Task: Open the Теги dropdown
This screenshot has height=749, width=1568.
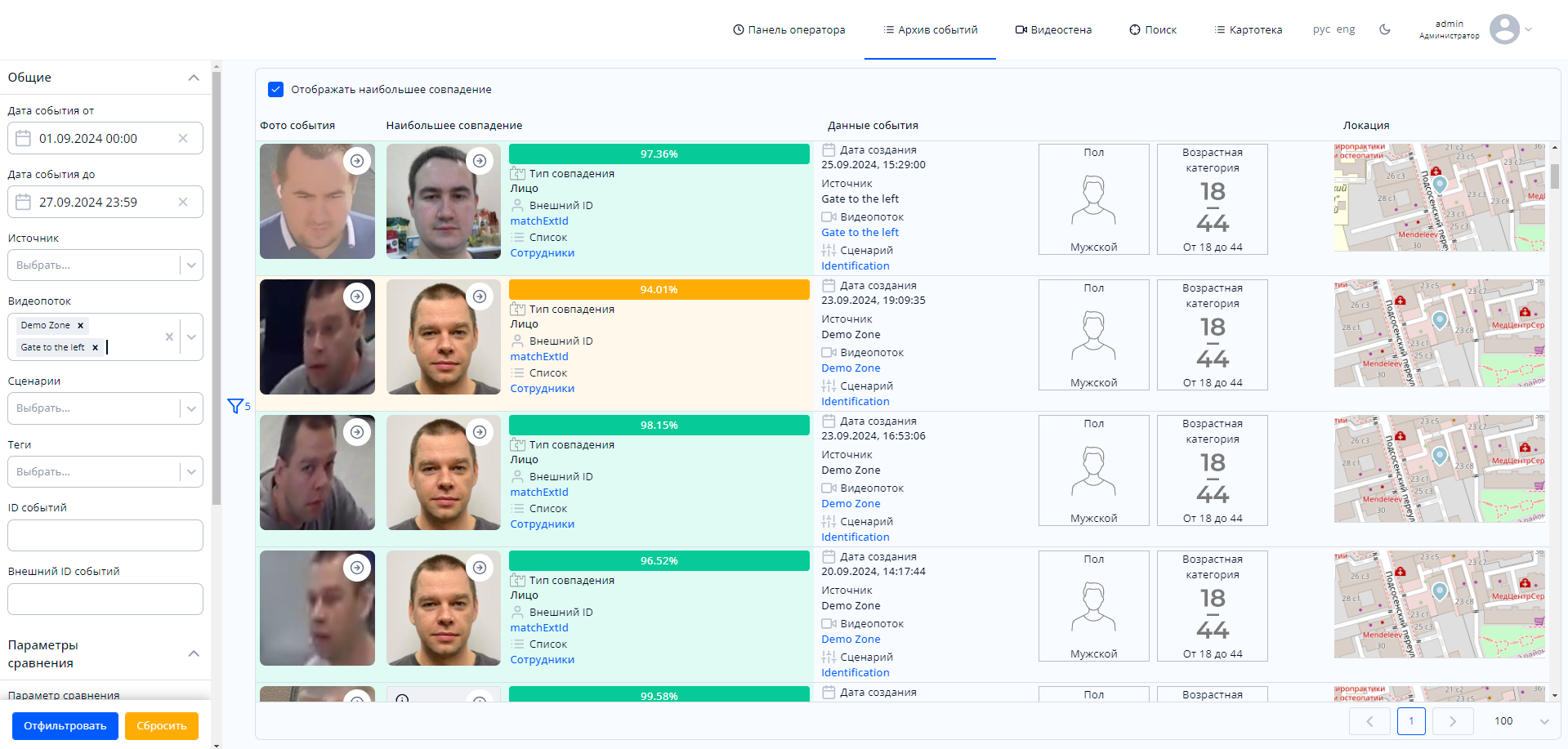Action: [x=105, y=471]
